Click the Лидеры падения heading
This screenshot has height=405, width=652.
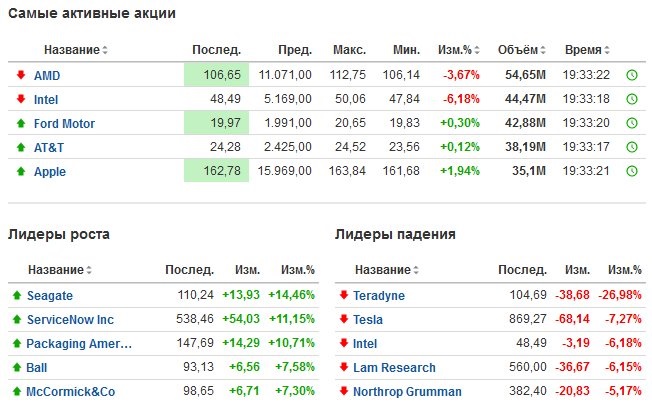395,235
